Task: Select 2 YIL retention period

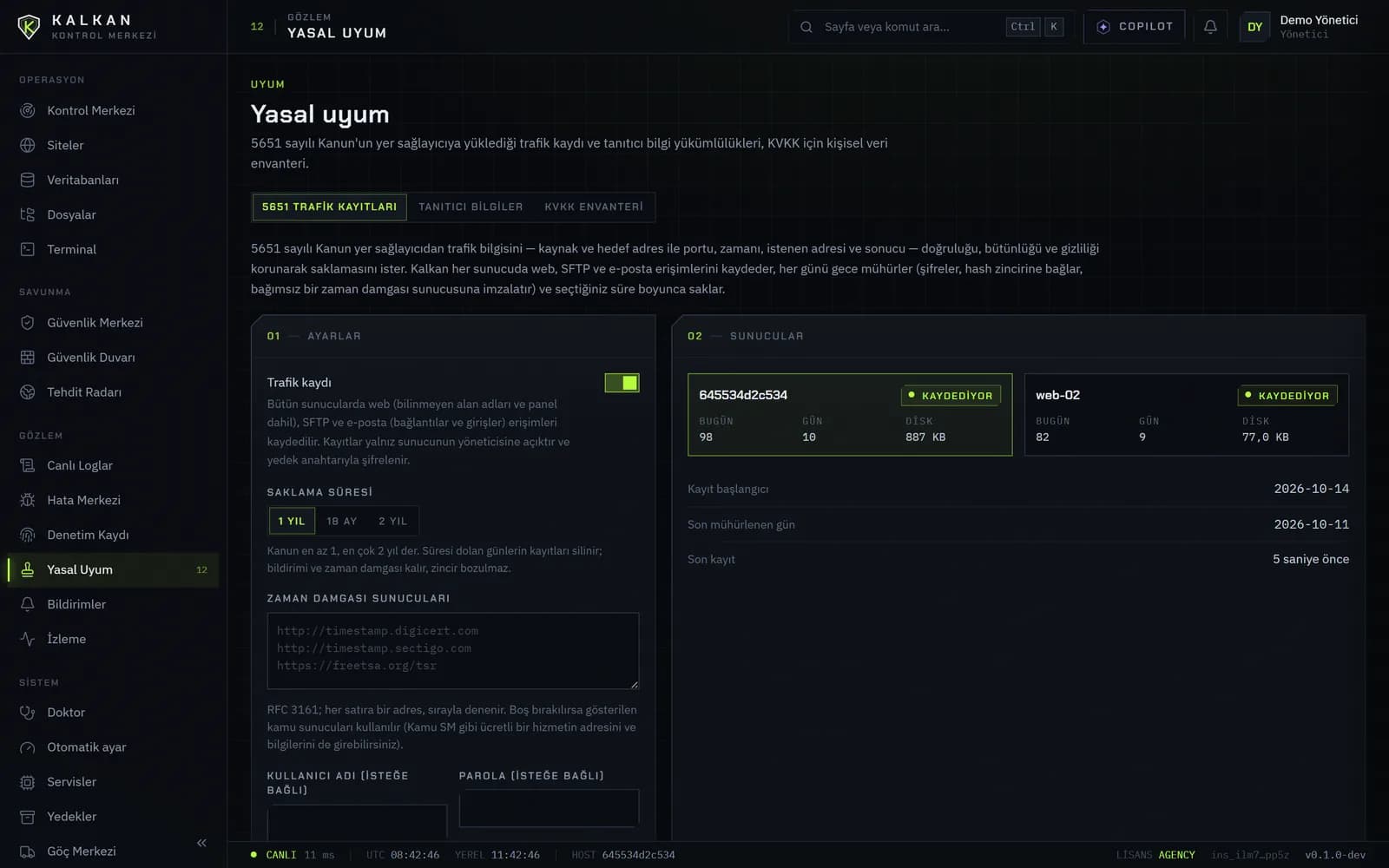Action: [x=392, y=521]
